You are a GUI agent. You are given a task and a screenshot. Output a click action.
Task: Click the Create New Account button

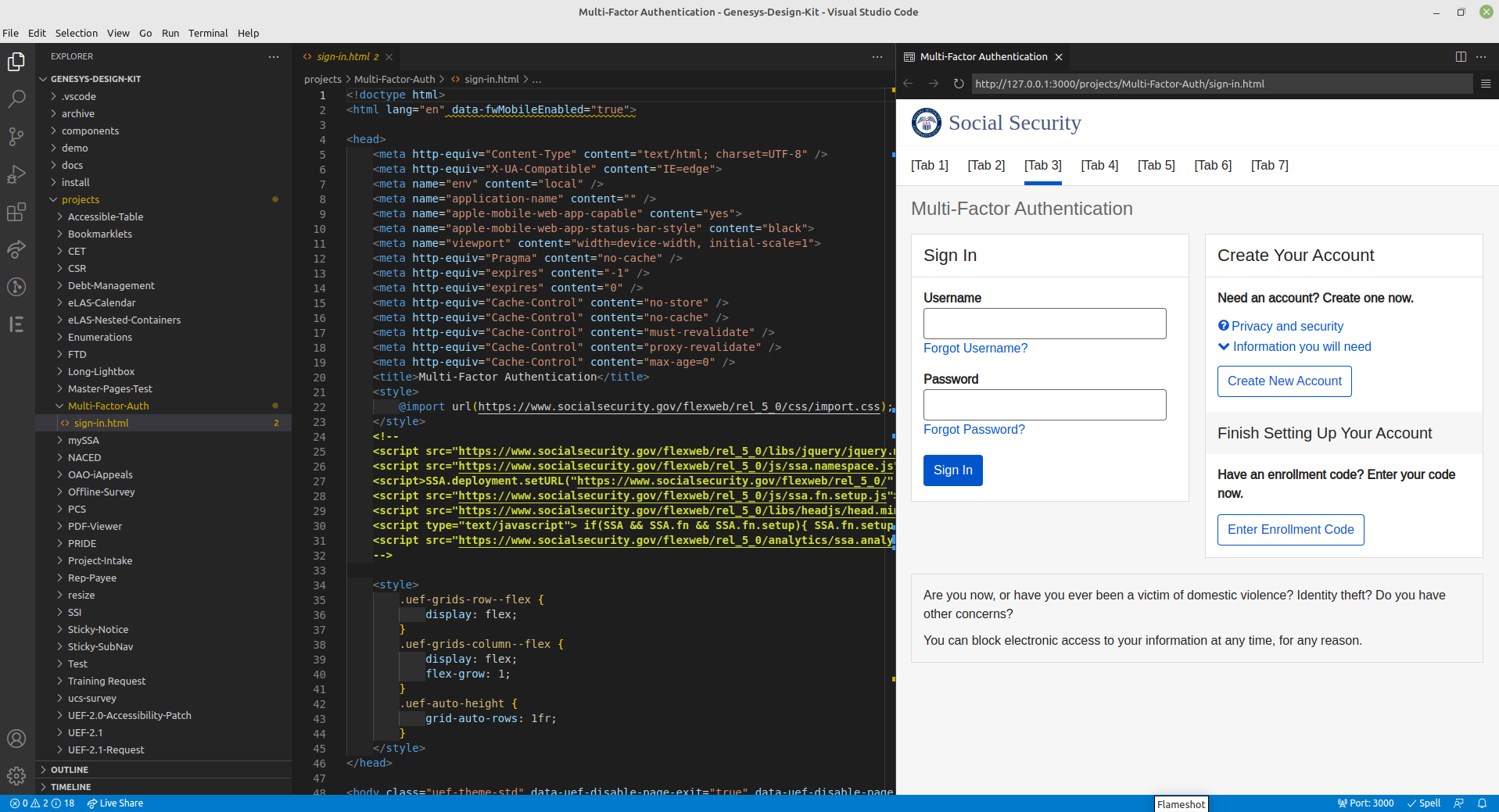(1284, 381)
